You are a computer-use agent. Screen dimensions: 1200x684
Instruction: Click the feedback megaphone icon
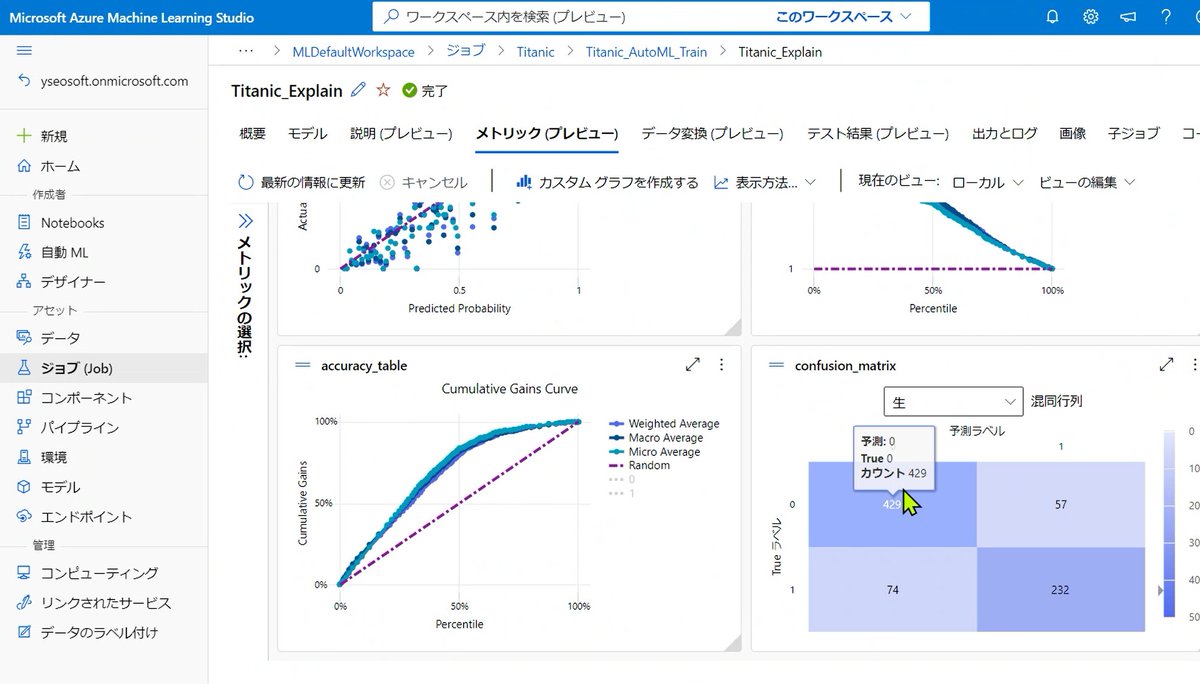tap(1128, 17)
